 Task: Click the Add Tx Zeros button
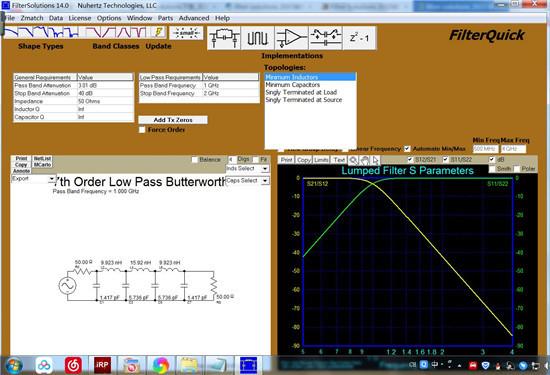tap(173, 120)
